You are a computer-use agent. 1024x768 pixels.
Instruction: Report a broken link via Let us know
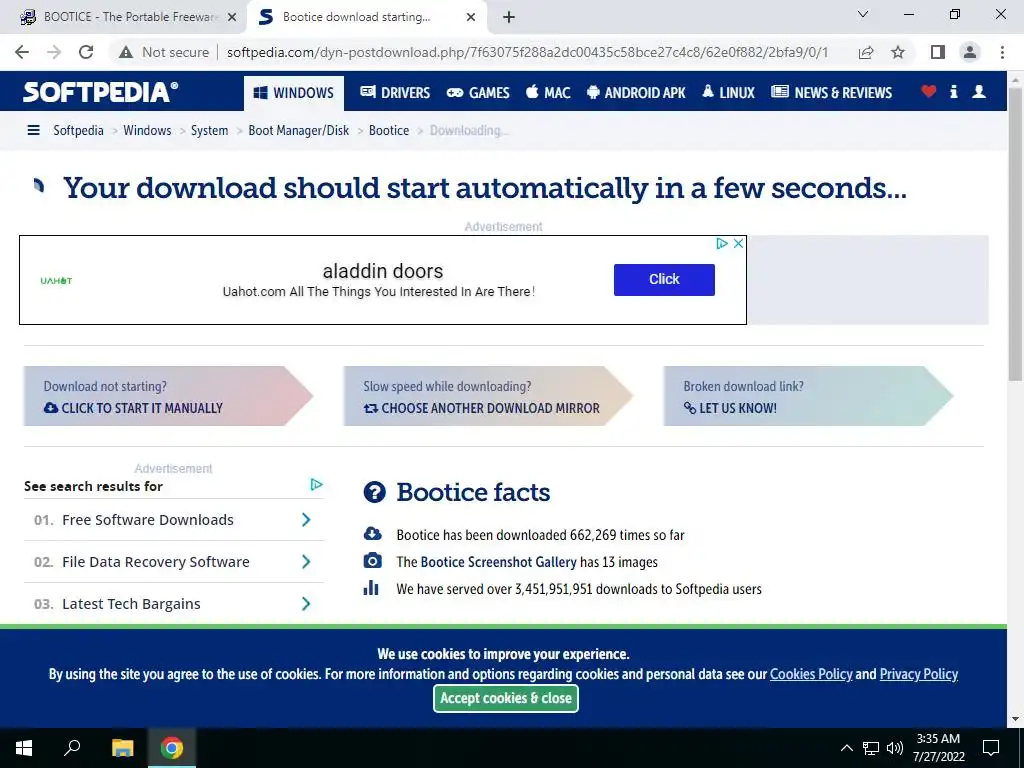pyautogui.click(x=808, y=396)
